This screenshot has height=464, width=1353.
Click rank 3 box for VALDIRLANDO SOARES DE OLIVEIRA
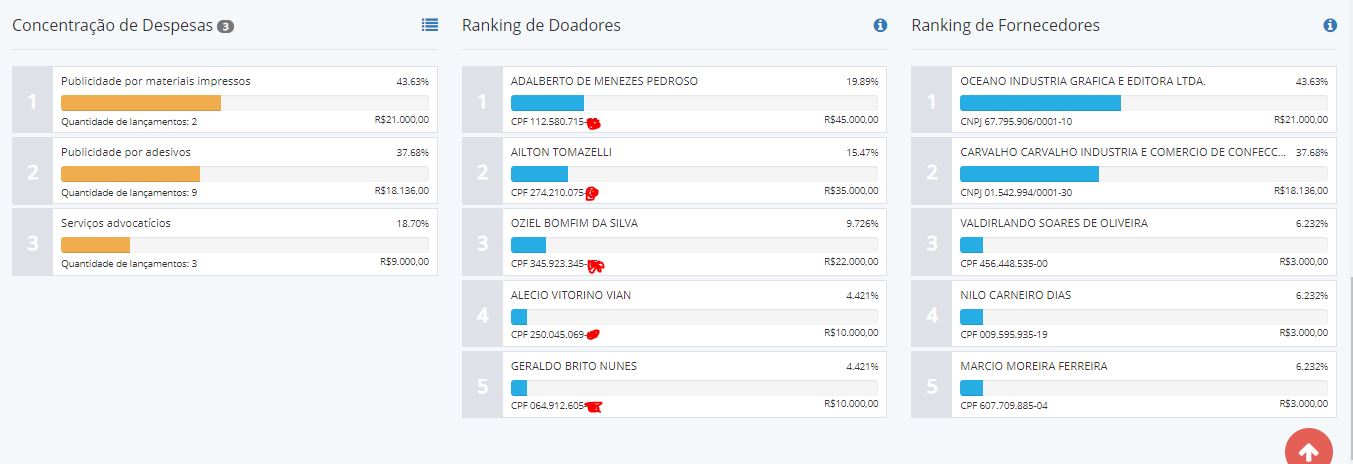coord(932,242)
